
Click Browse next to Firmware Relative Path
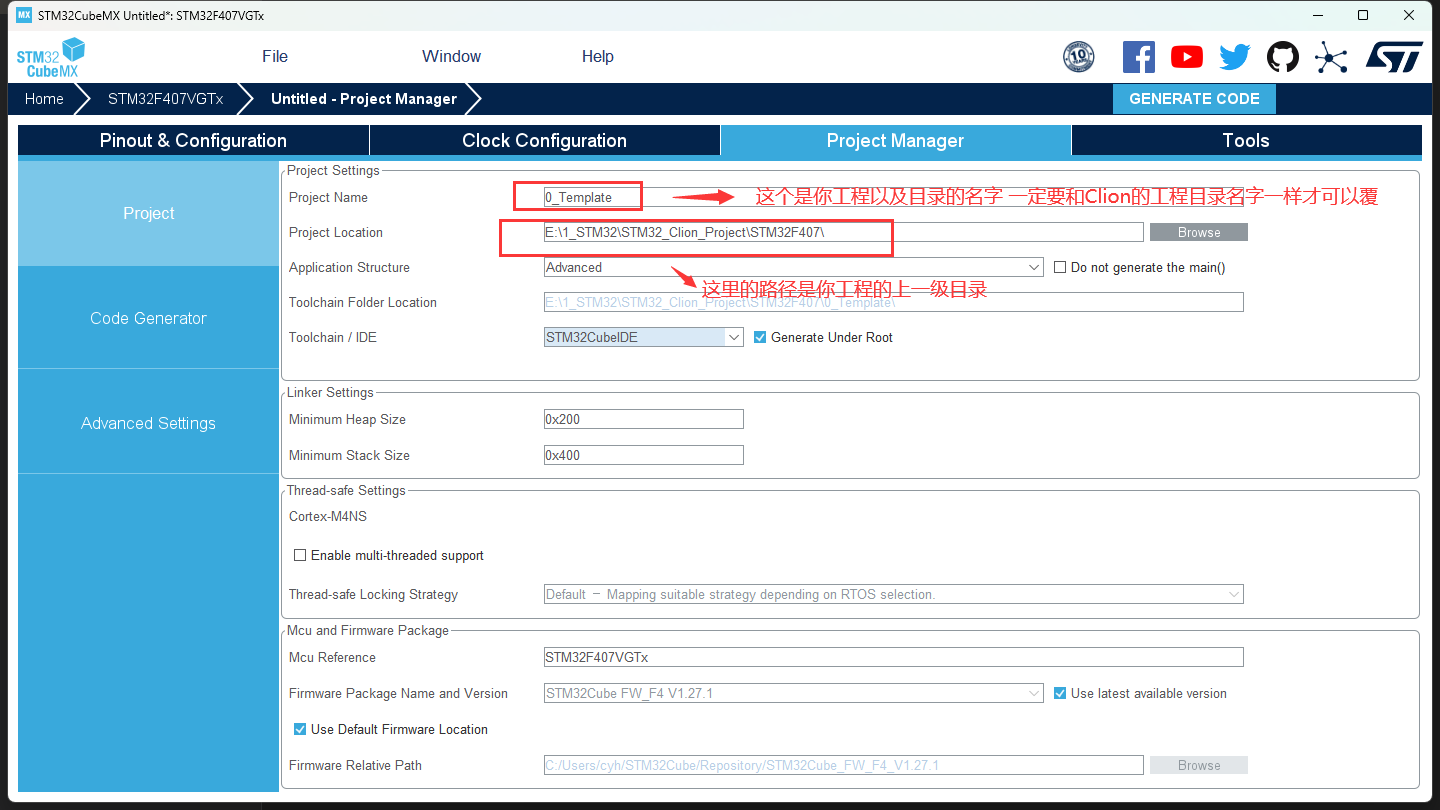(x=1199, y=765)
